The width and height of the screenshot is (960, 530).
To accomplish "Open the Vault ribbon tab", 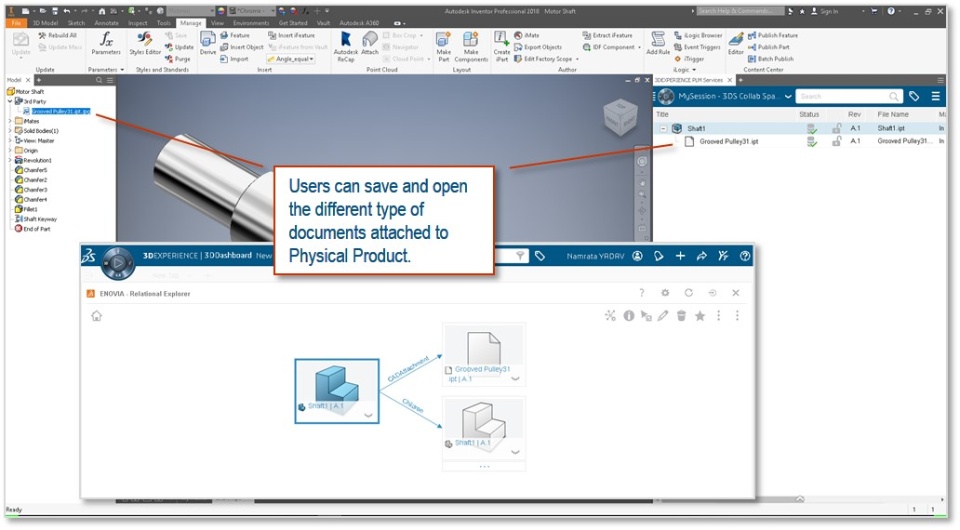I will tap(323, 23).
